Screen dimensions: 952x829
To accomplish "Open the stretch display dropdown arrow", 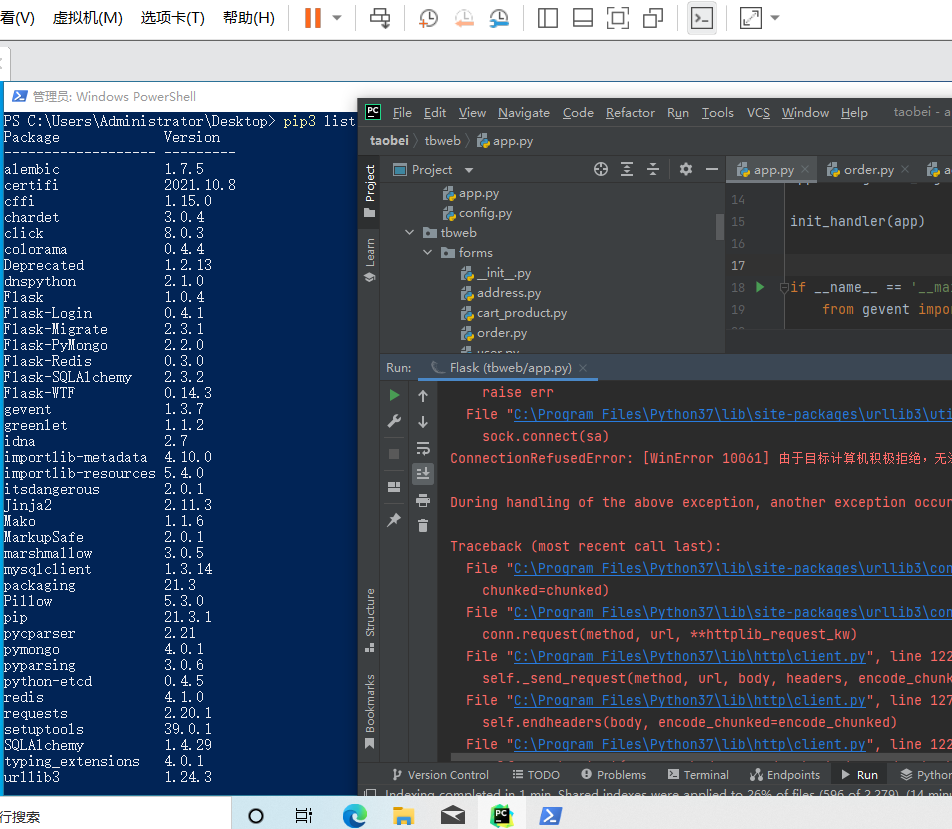I will click(x=775, y=18).
